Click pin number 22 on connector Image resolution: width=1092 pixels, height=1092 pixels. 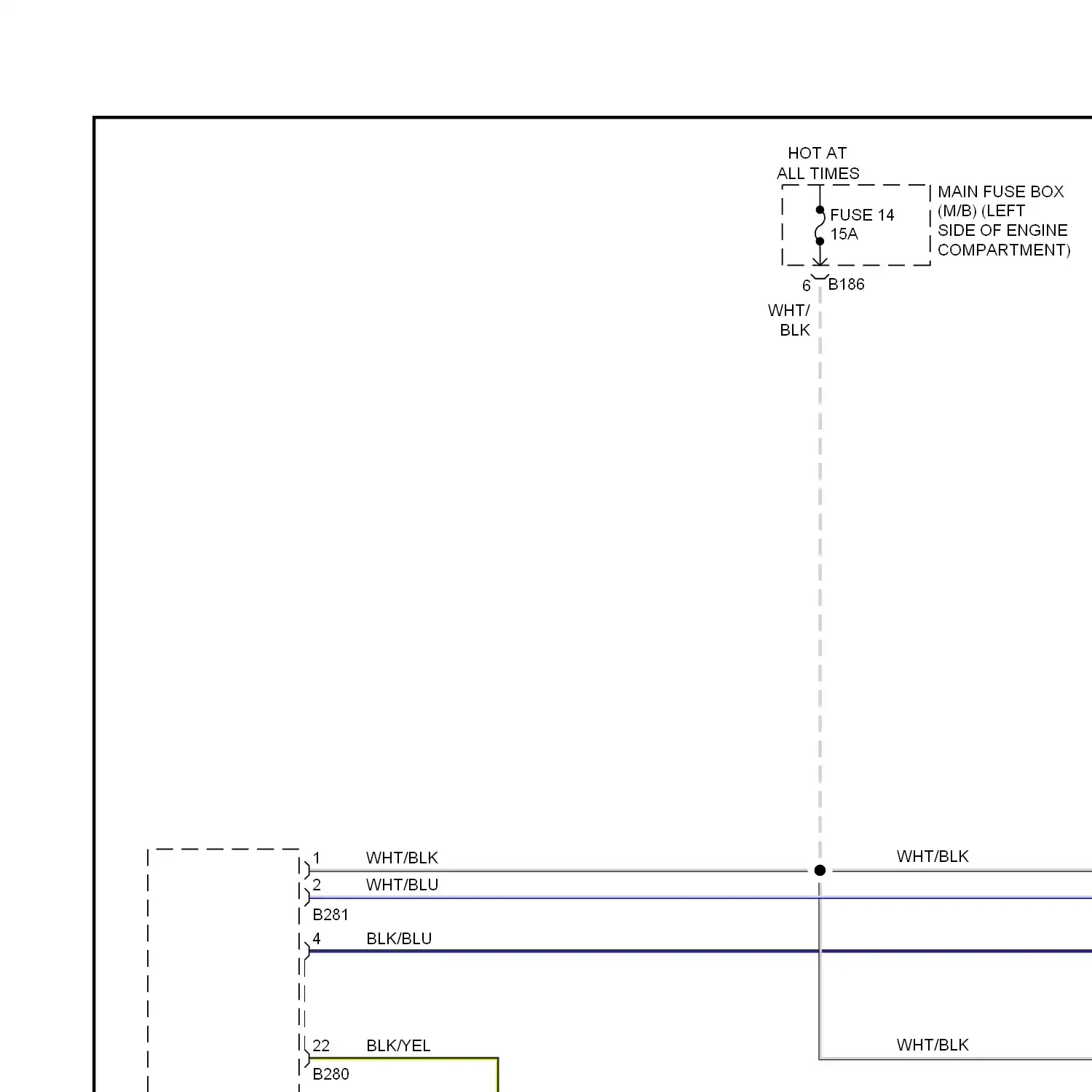tap(321, 1045)
